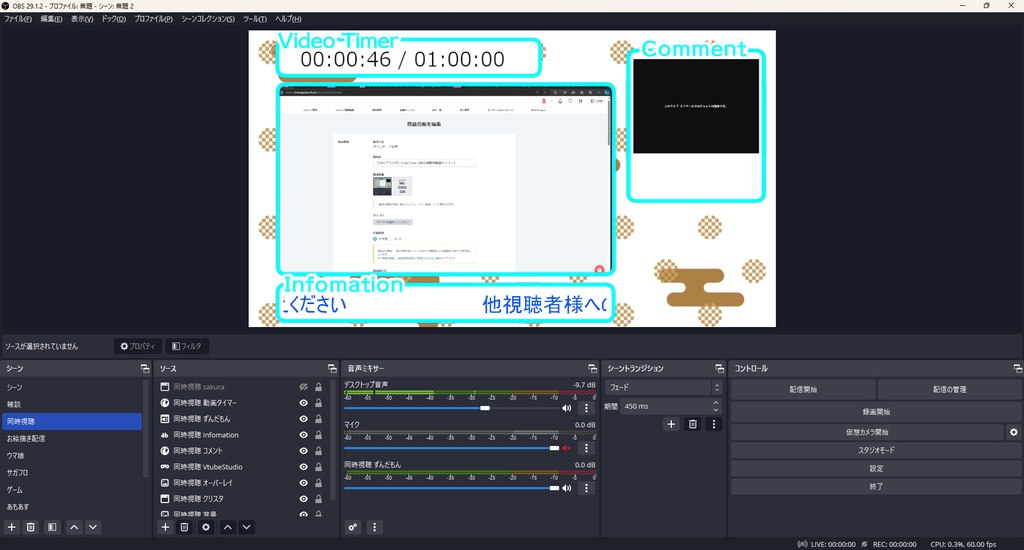
Task: Open 設定 from the controls panel
Action: [x=876, y=468]
